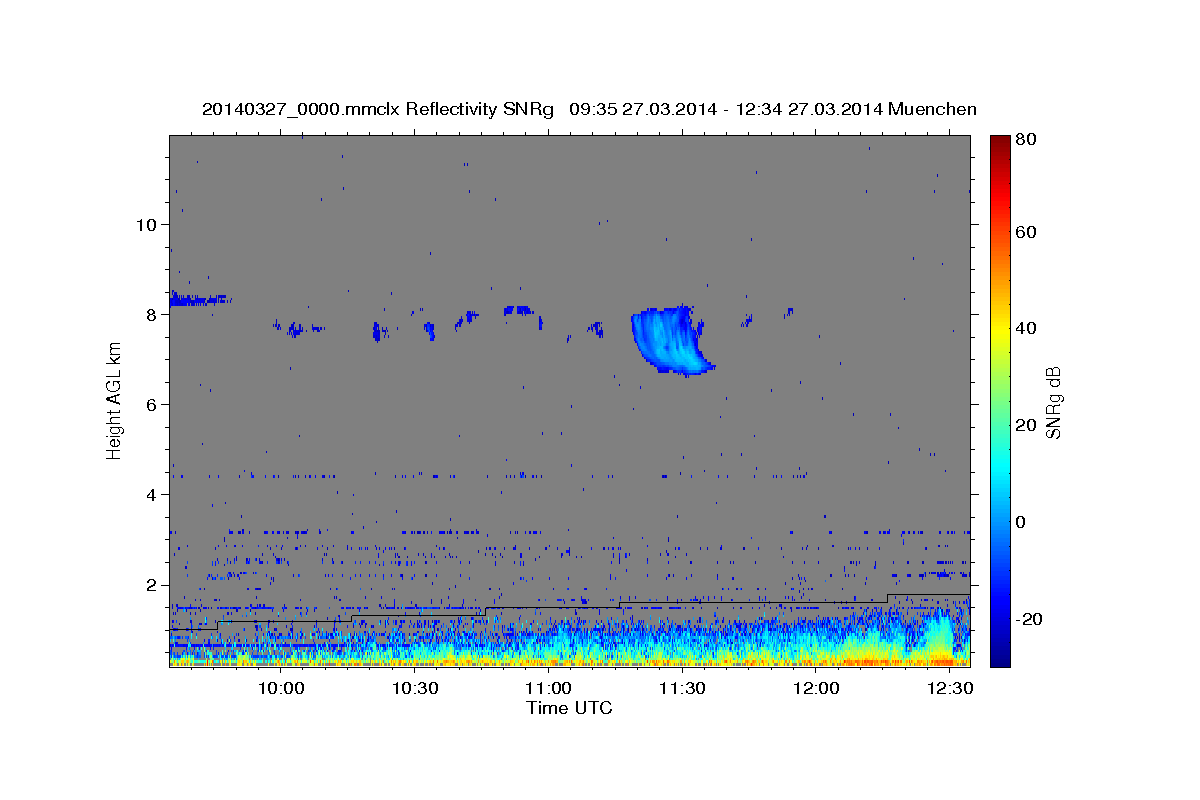
Task: Click the colorbar value label '-20'
Action: coord(1028,619)
